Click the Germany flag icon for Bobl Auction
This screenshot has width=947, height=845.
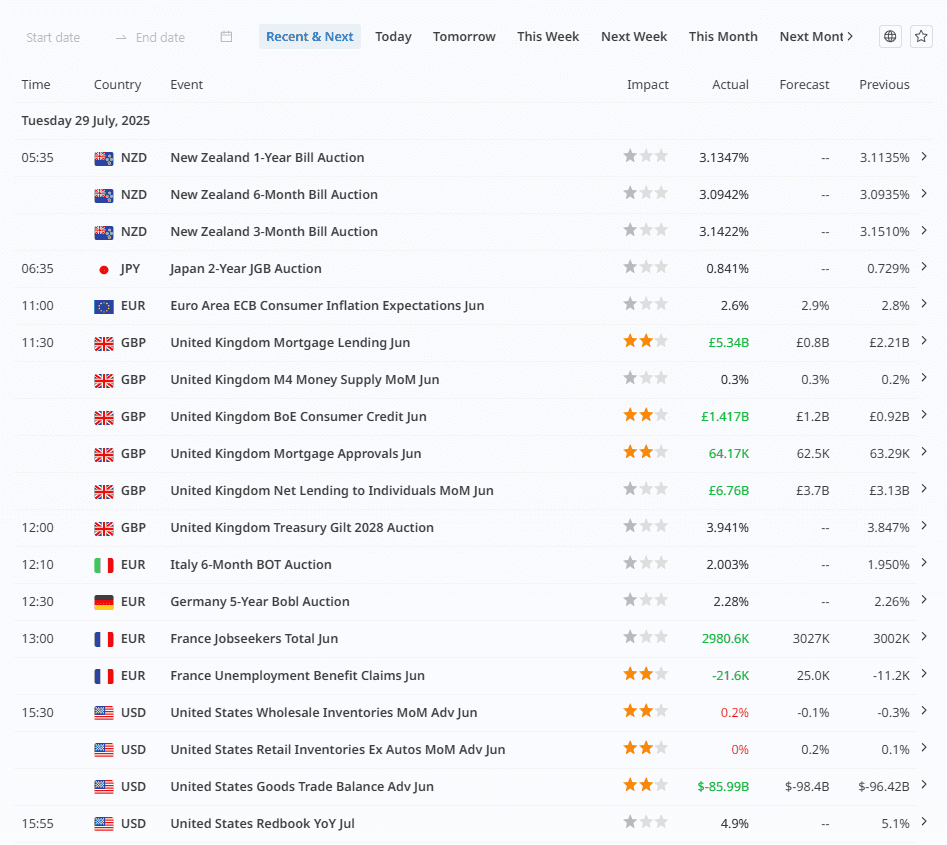[104, 602]
